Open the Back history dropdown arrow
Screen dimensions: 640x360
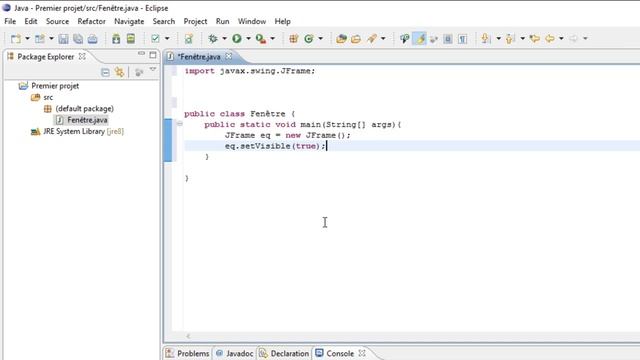click(561, 39)
